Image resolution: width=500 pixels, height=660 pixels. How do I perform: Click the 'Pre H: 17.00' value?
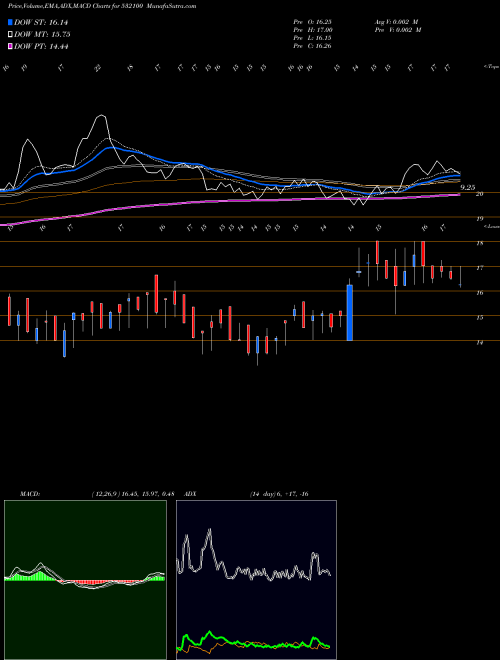(x=312, y=30)
